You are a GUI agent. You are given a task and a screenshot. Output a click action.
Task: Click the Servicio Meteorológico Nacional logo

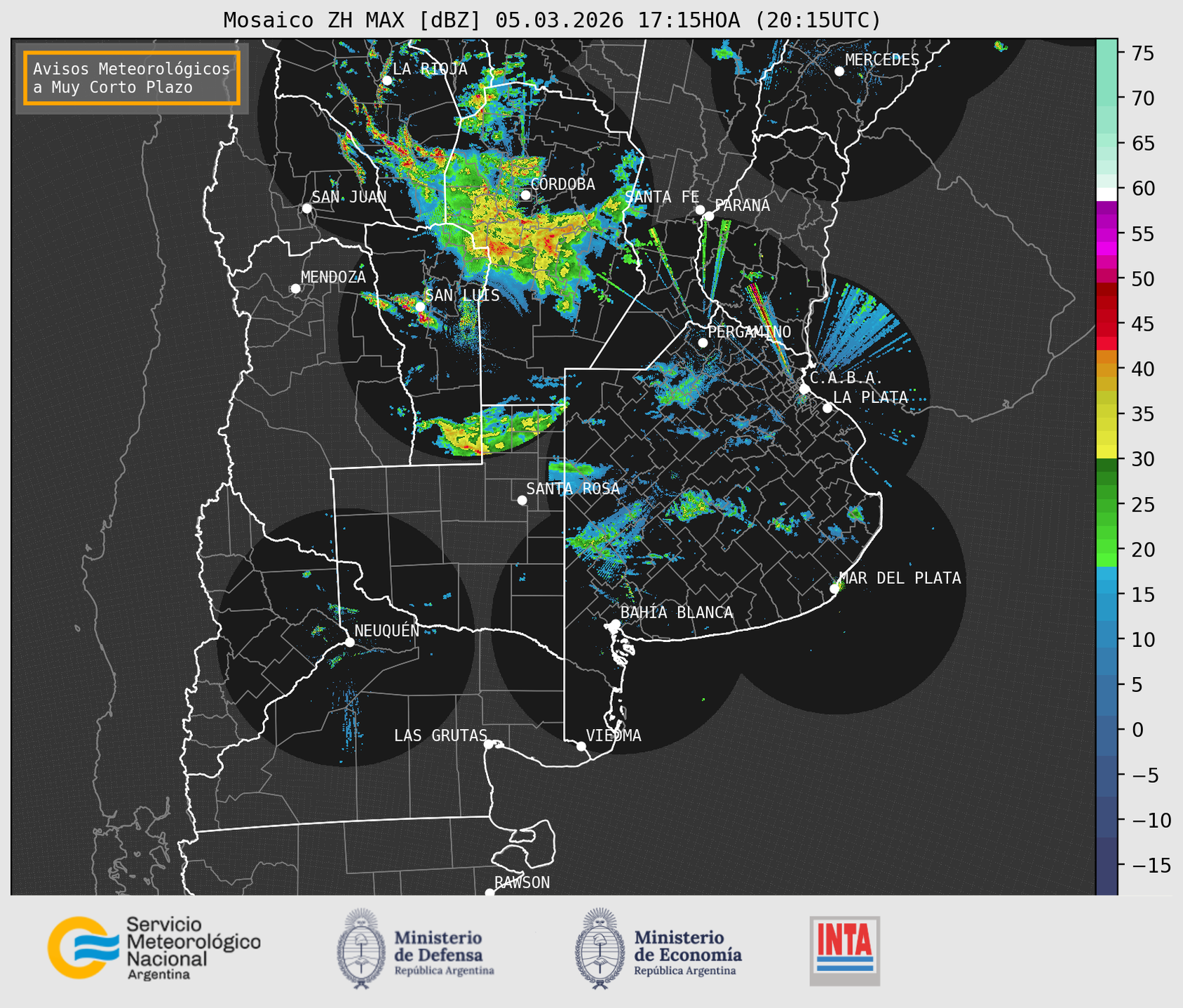(x=154, y=948)
